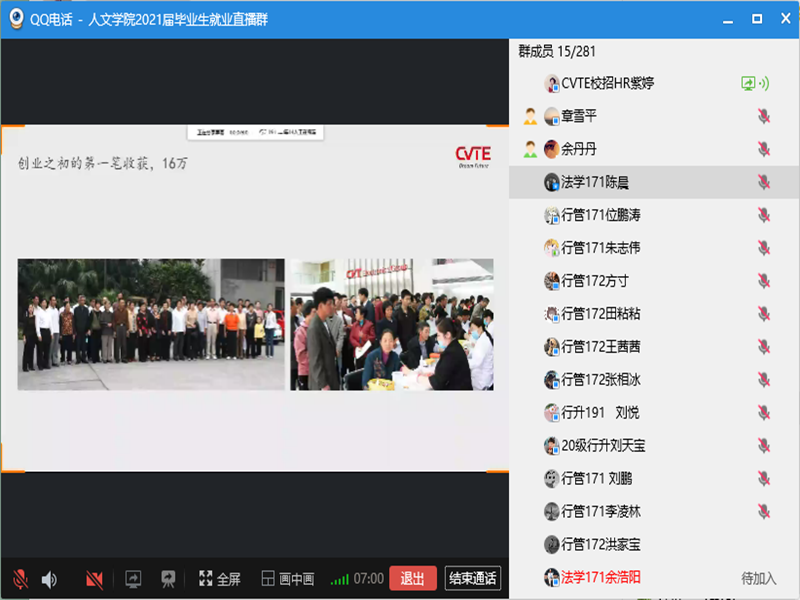
Task: Click the green signal strength indicator
Action: pyautogui.click(x=340, y=579)
